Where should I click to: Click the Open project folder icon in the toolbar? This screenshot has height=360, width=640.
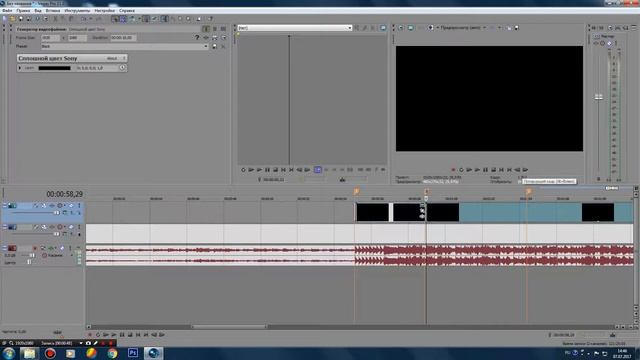click(x=13, y=19)
